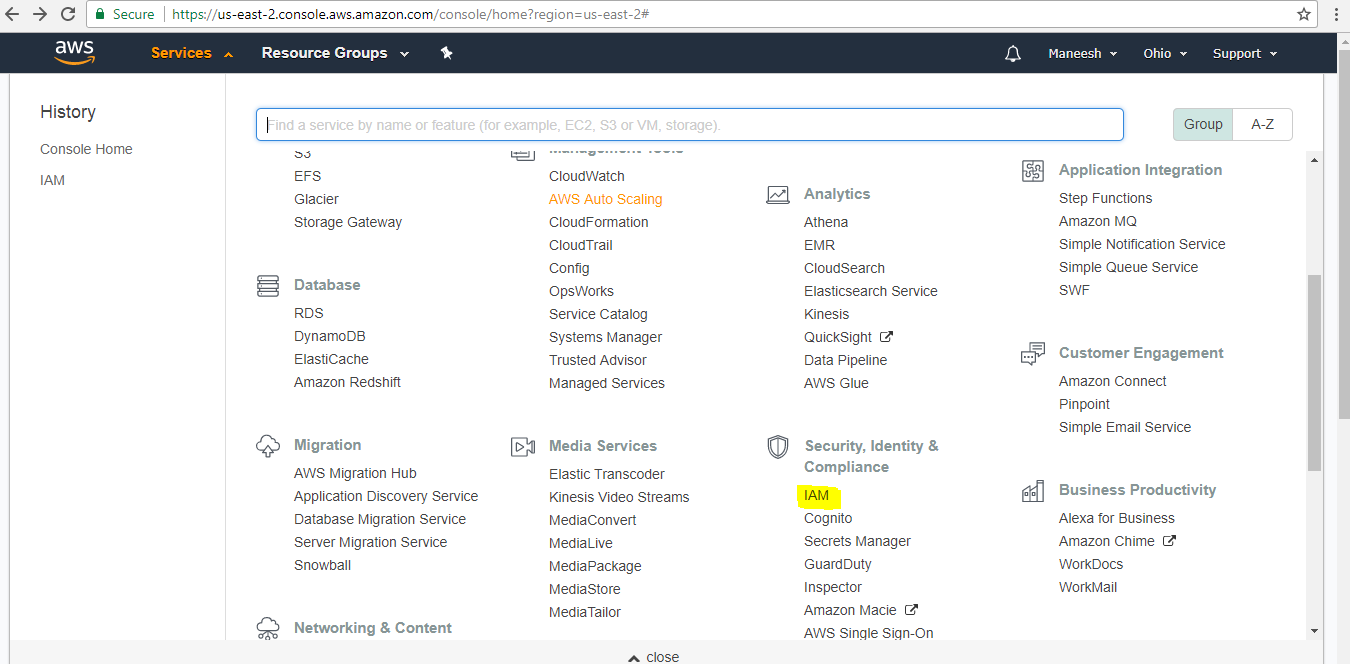Open Amazon Connect
1350x664 pixels.
pos(1113,381)
